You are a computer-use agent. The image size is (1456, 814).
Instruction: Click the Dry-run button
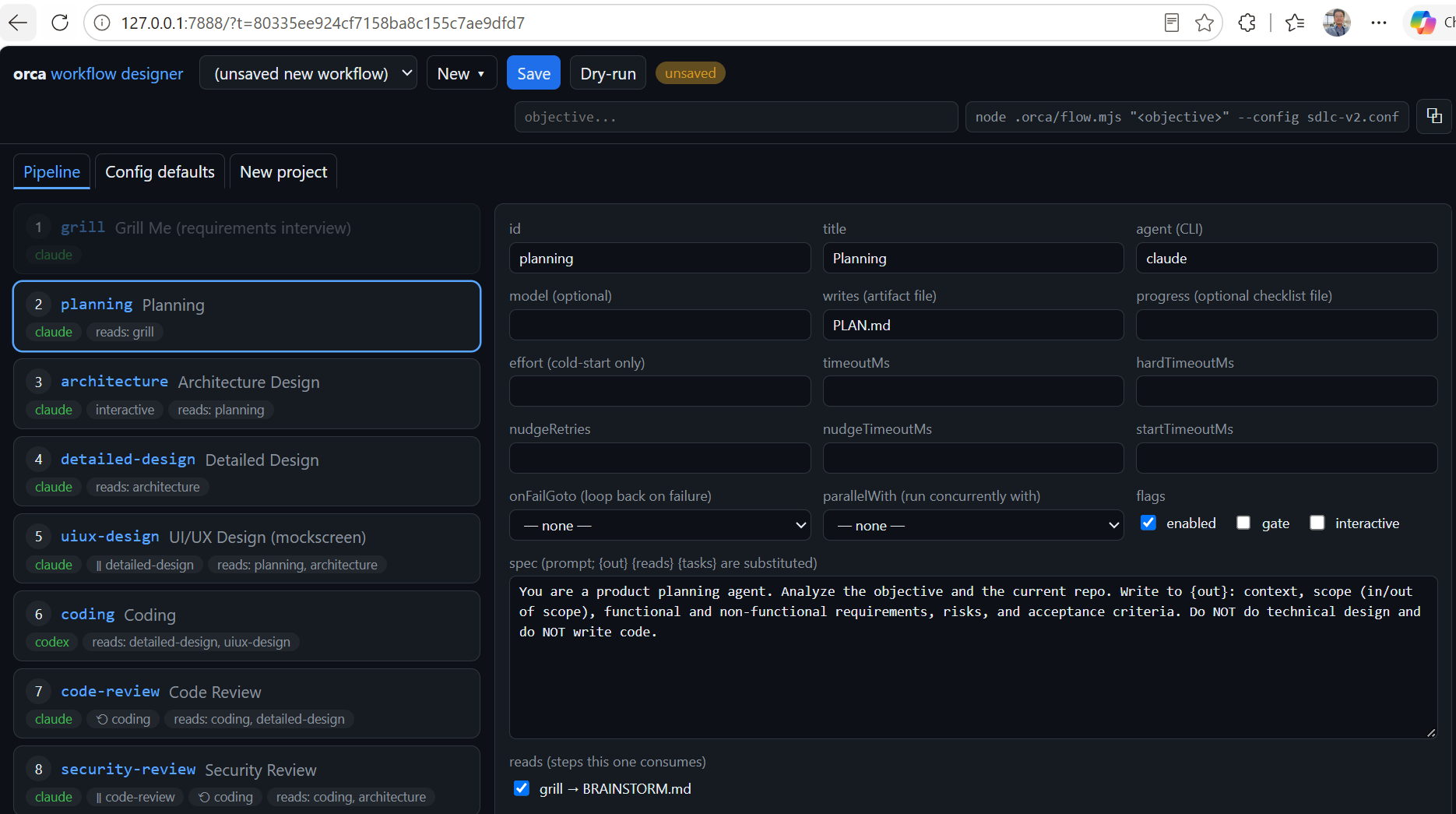tap(608, 73)
